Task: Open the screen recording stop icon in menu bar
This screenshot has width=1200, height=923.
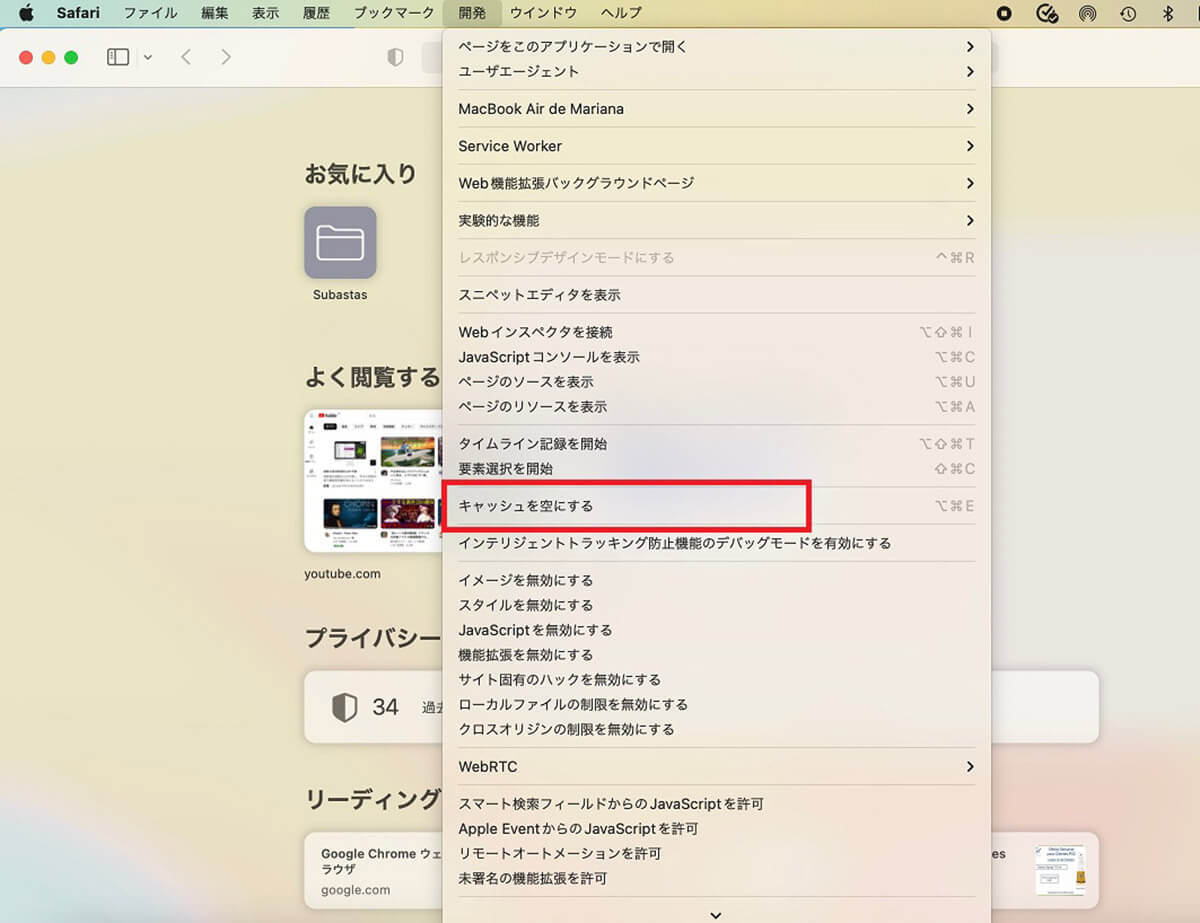Action: (x=1005, y=13)
